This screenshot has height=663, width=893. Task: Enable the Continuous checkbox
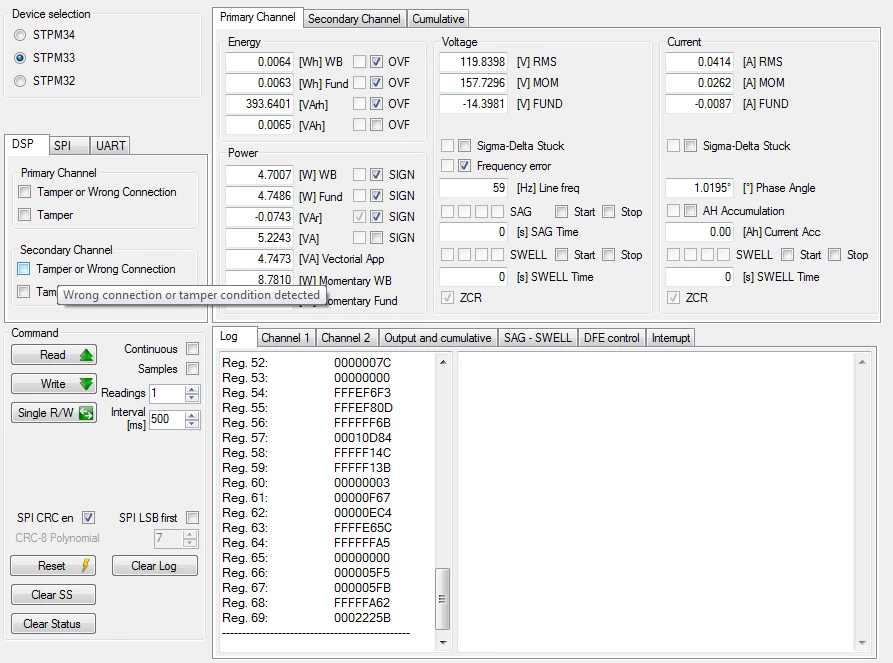[x=192, y=349]
